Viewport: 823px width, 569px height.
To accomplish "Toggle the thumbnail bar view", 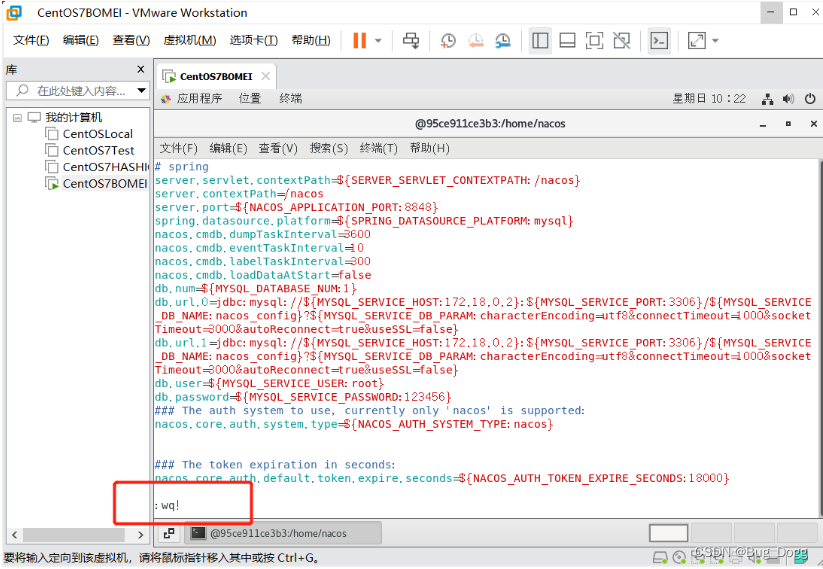I will point(567,40).
